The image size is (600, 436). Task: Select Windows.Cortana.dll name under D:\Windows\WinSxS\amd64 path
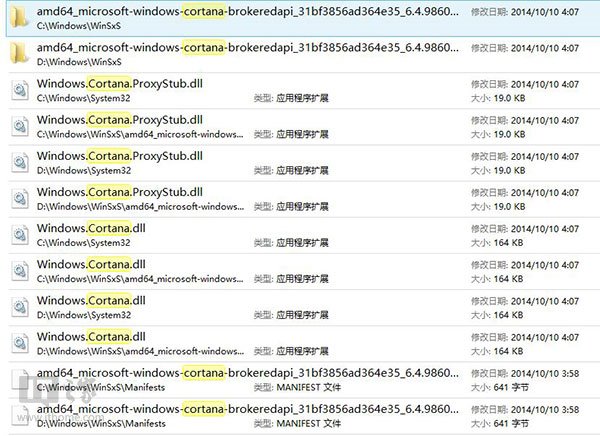[x=91, y=337]
